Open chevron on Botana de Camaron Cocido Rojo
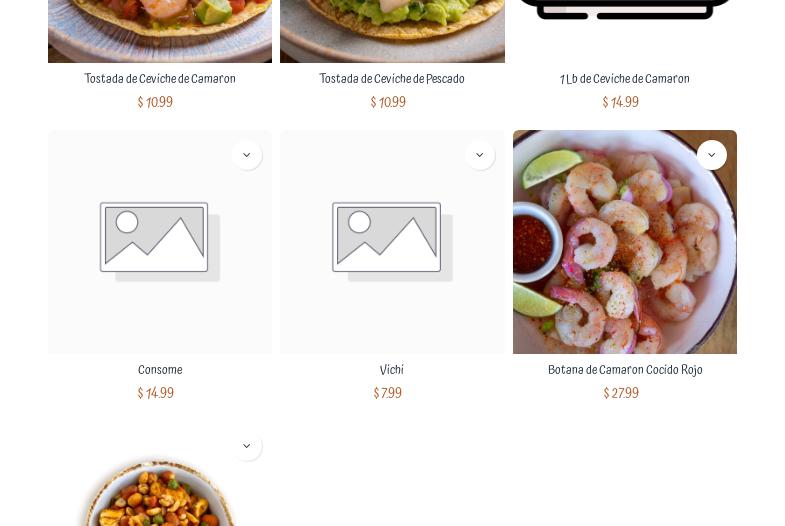 pos(712,155)
